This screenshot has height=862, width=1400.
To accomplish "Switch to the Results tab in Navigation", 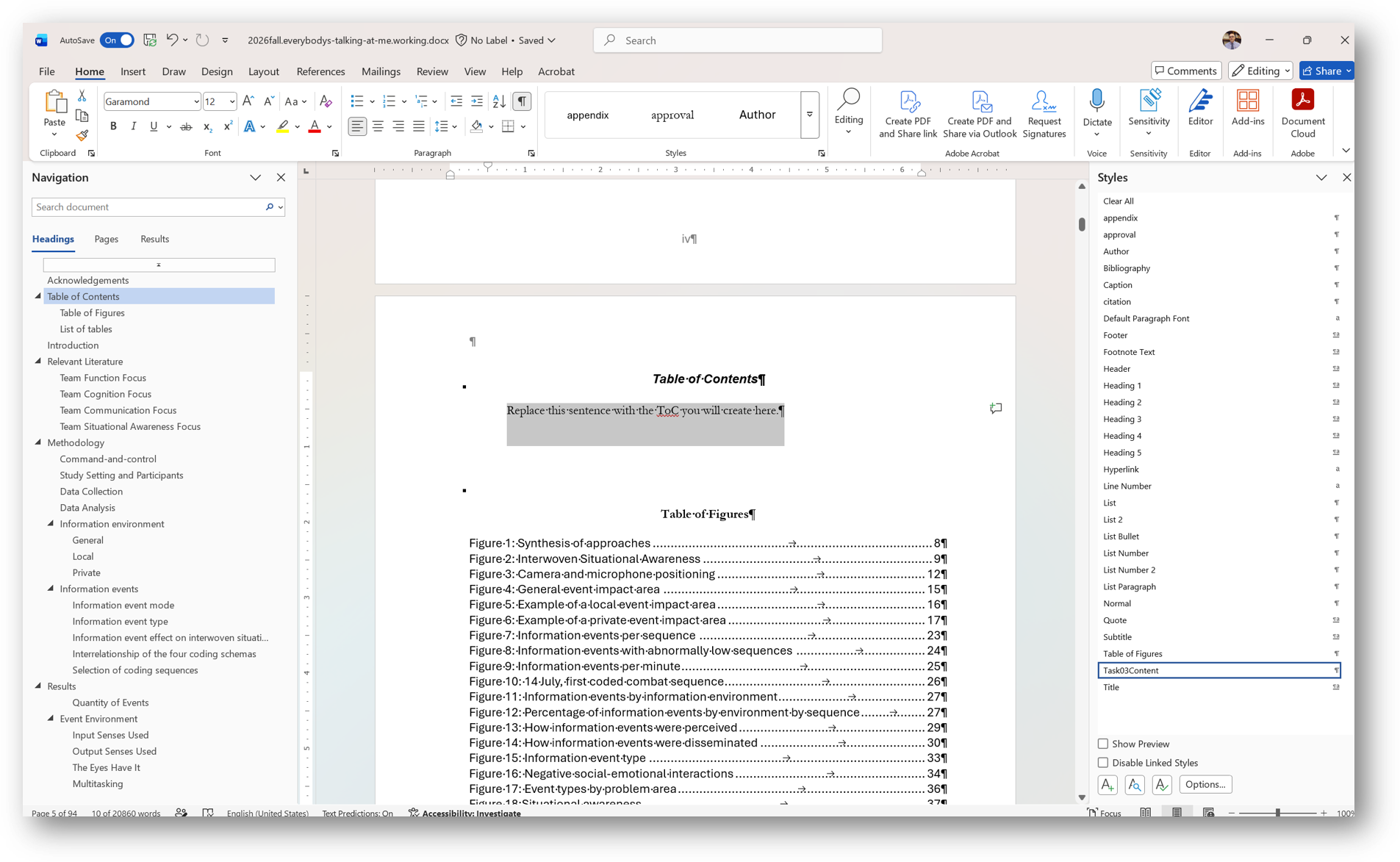I will (x=154, y=239).
